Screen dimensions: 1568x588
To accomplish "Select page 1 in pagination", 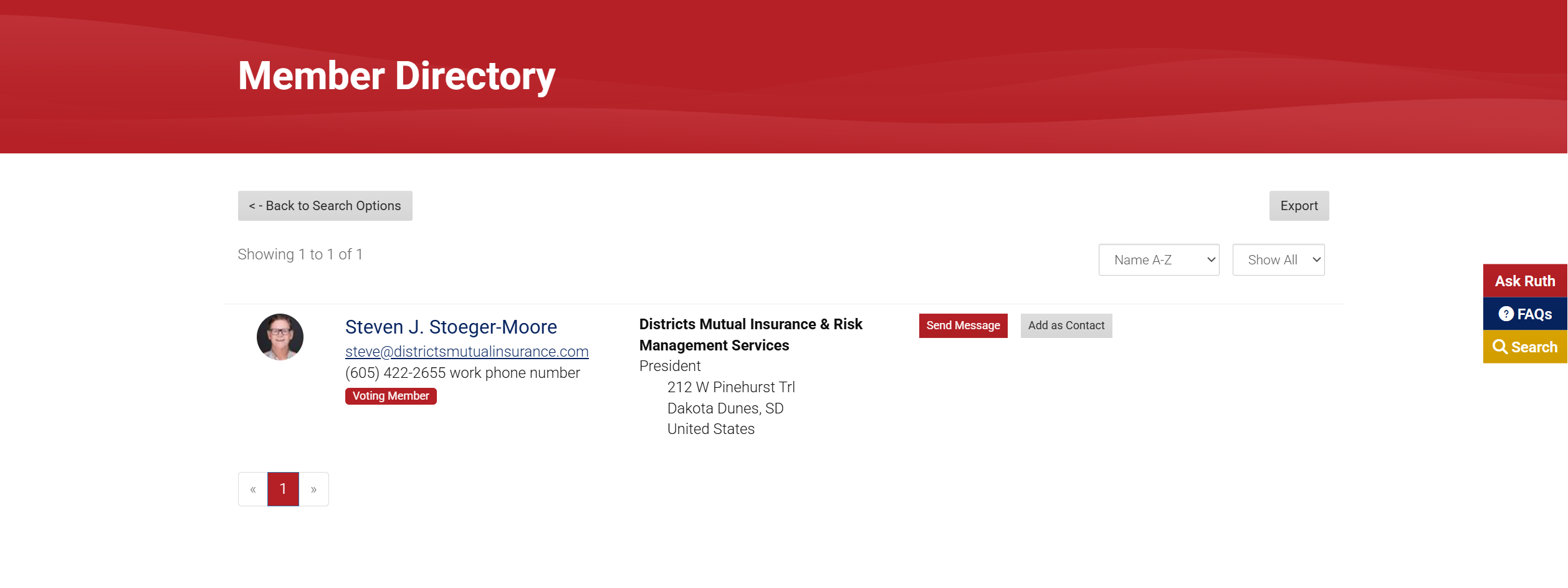I will pos(283,489).
